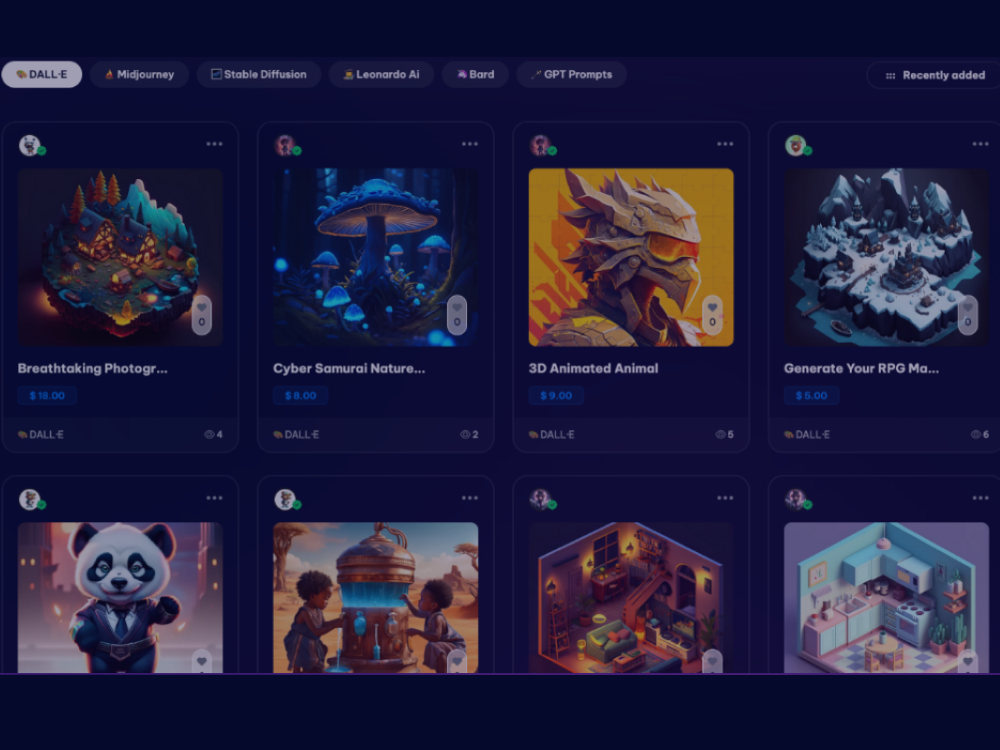1000x750 pixels.
Task: Open the Recently added sort dropdown
Action: tap(934, 75)
